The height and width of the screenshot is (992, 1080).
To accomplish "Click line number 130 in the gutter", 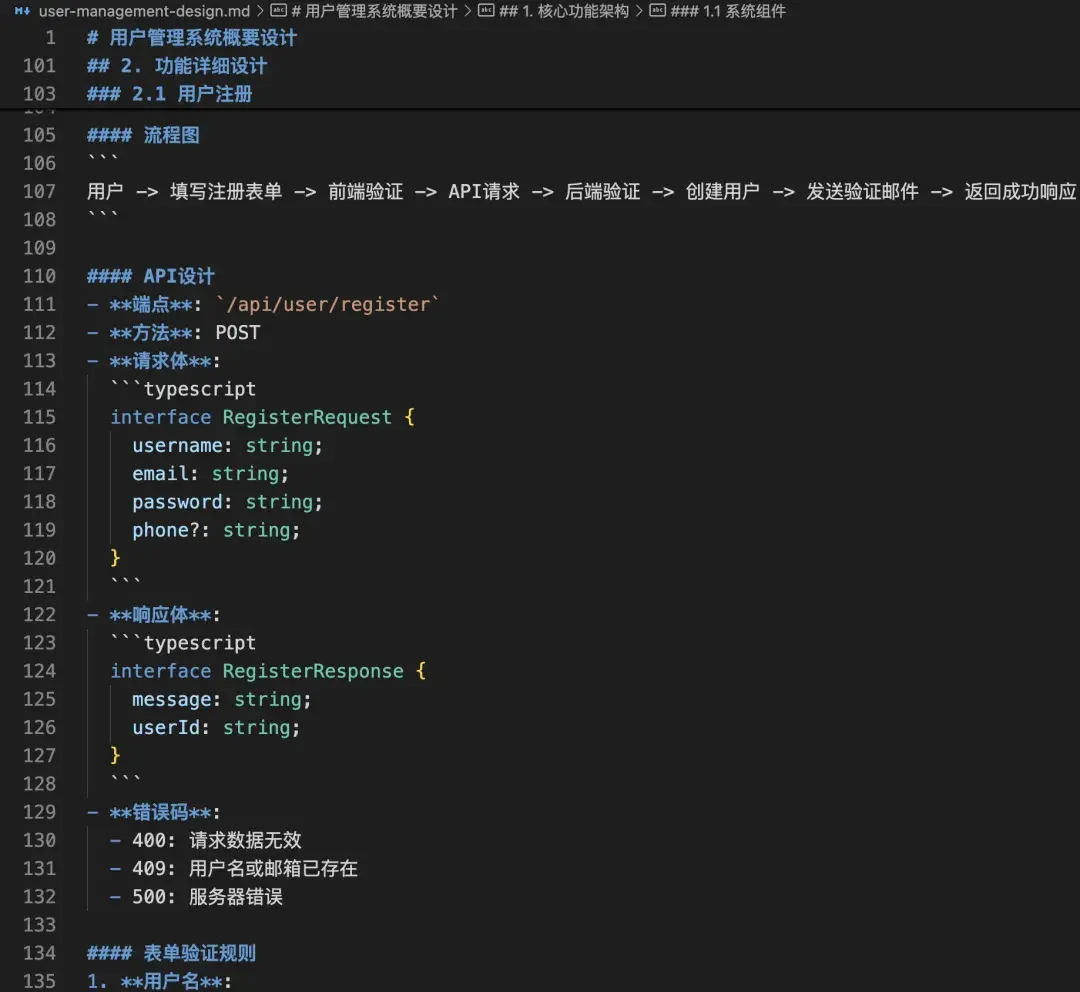I will [x=40, y=840].
